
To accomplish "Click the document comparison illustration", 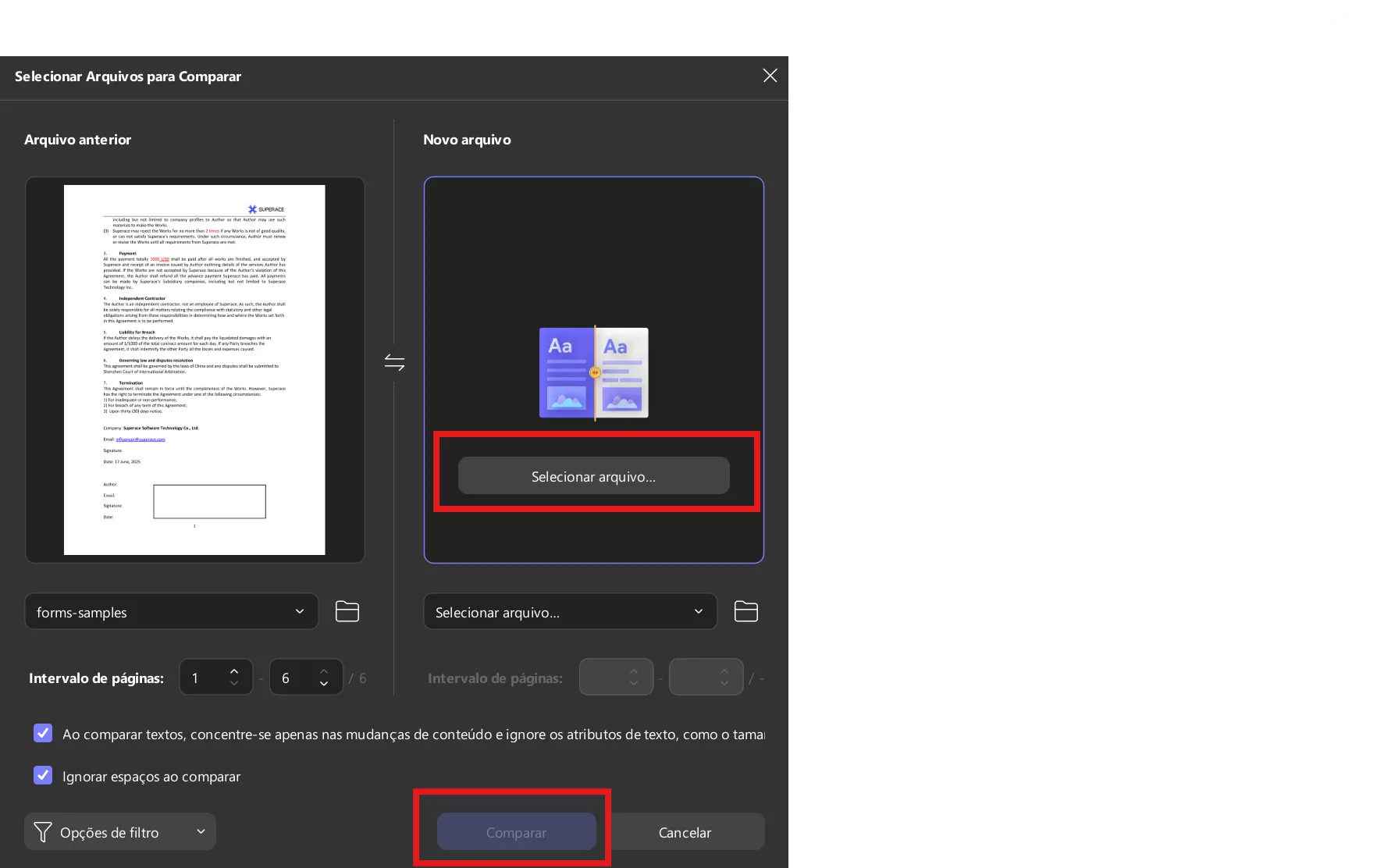I will coord(593,373).
